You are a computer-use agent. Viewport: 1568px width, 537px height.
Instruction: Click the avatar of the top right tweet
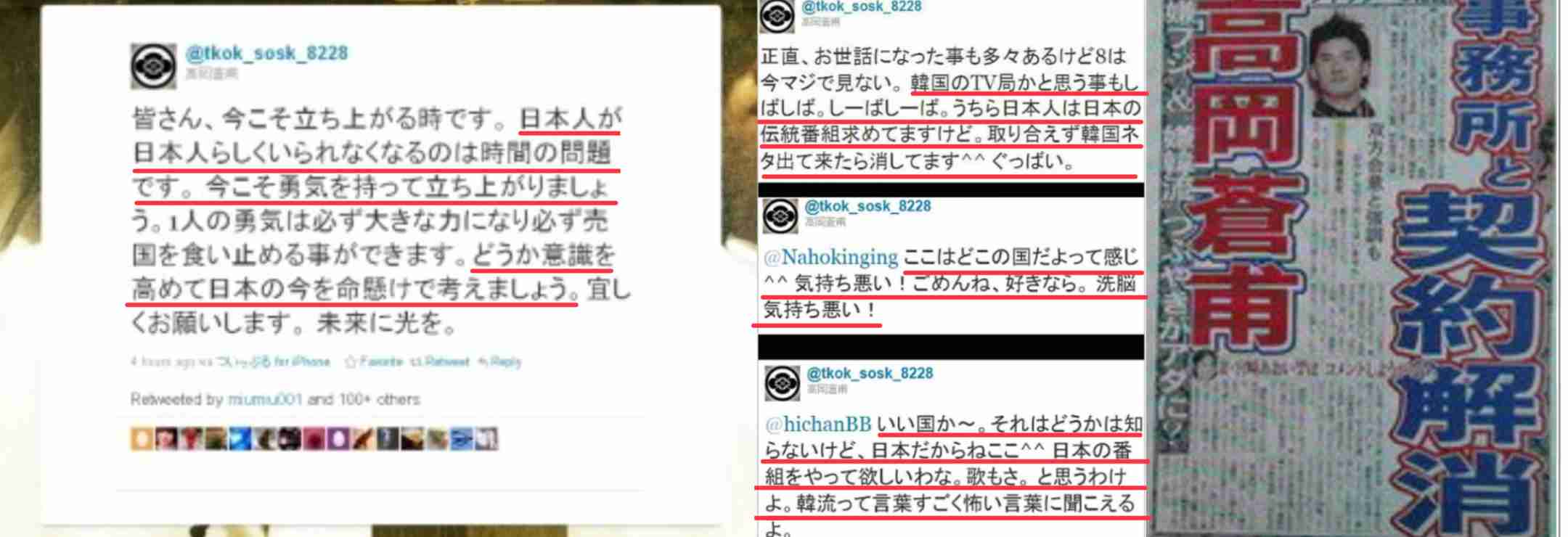coord(777,16)
